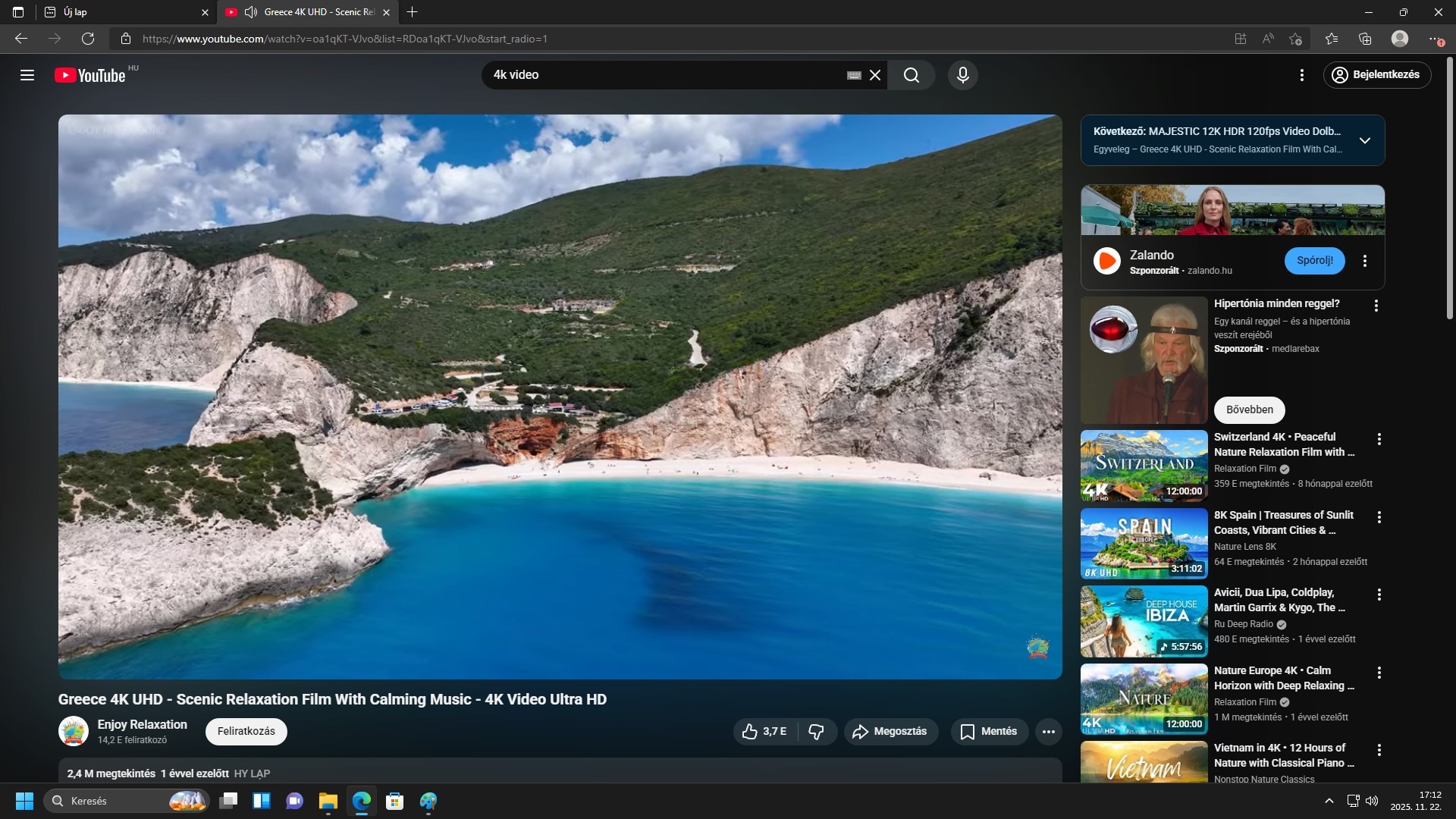Open a new browser tab
The width and height of the screenshot is (1456, 819).
[x=412, y=12]
